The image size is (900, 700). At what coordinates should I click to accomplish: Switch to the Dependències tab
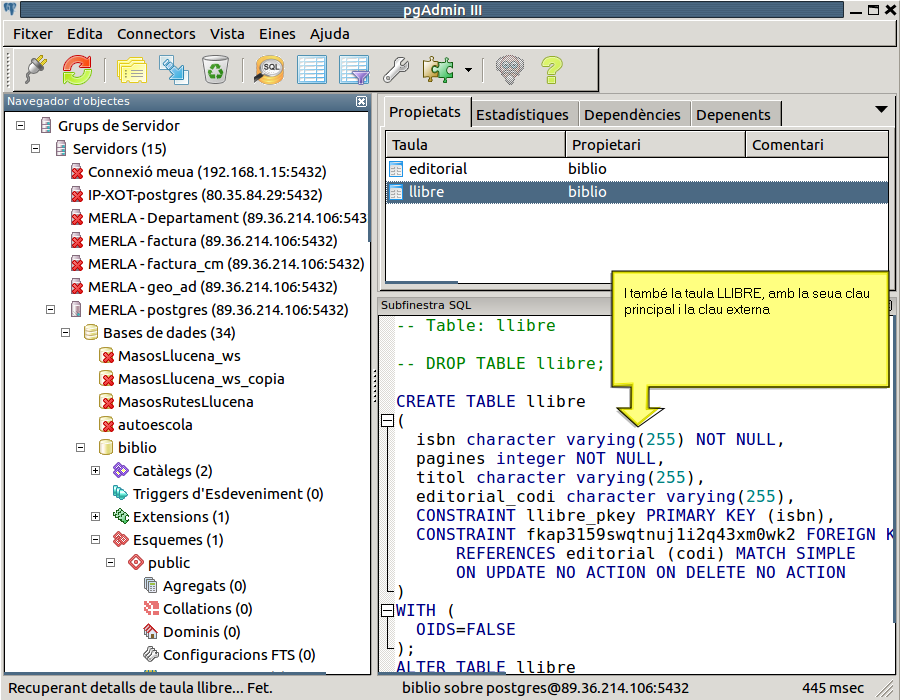[633, 115]
